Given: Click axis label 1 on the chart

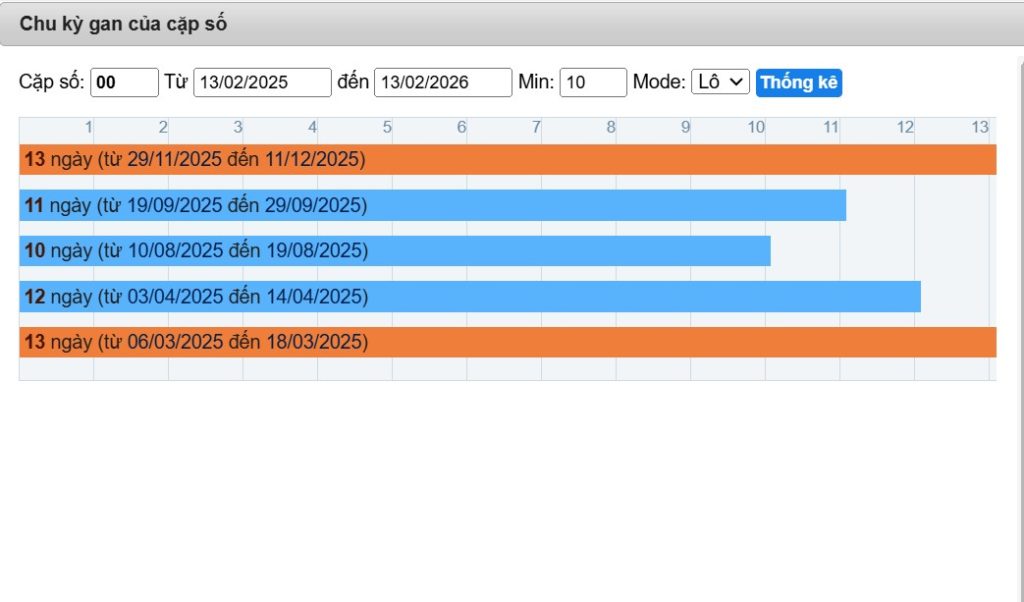Looking at the screenshot, I should point(89,127).
